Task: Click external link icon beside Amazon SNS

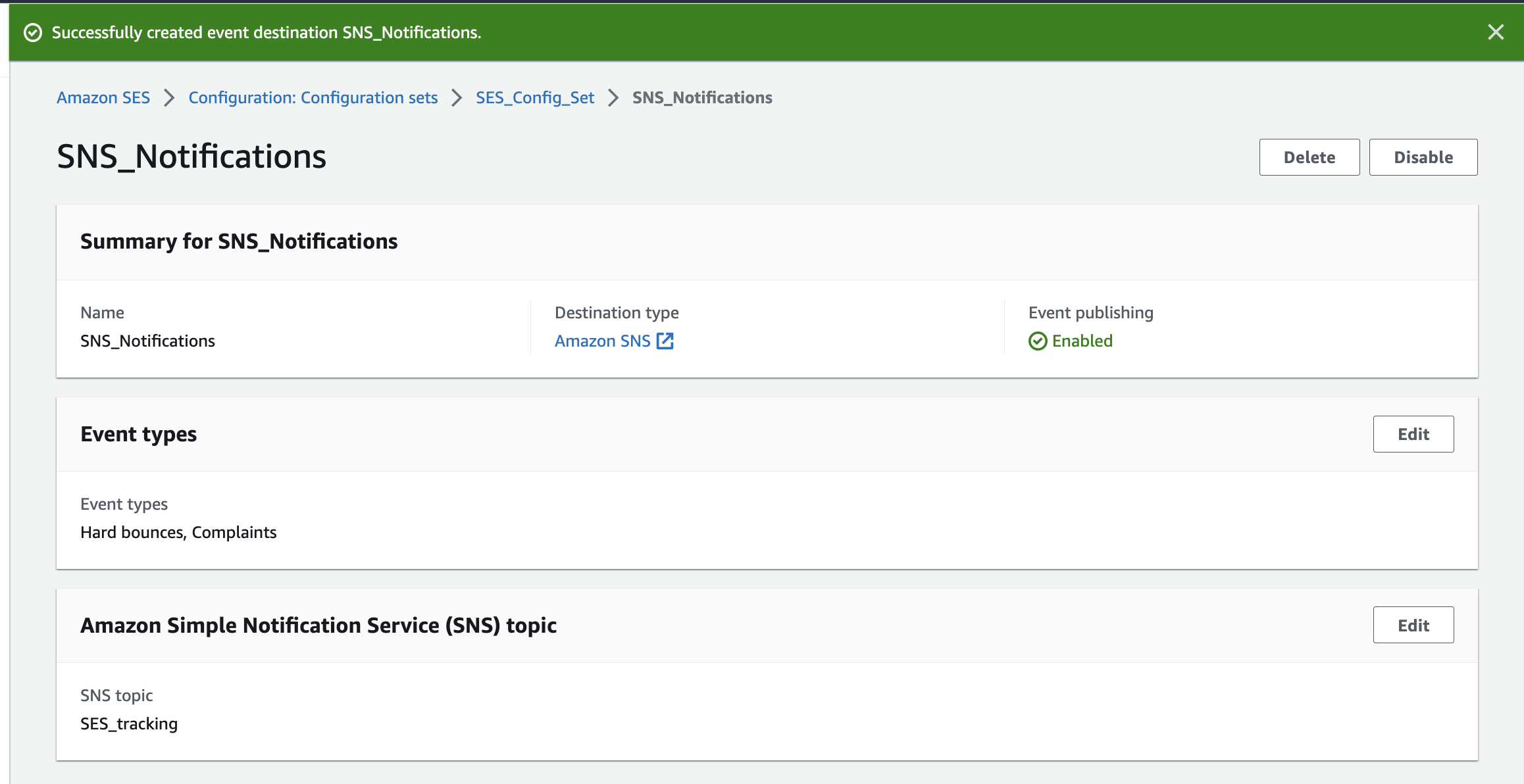Action: tap(665, 341)
